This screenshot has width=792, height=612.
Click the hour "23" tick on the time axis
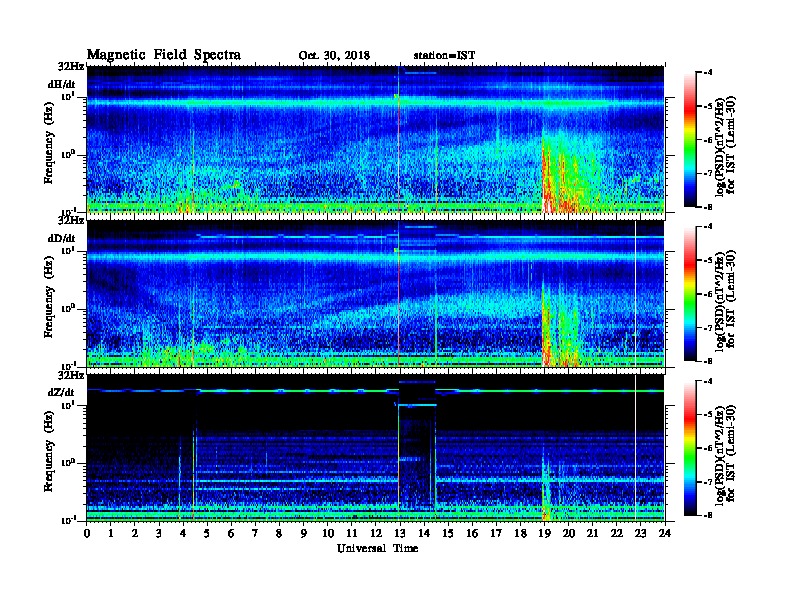click(640, 533)
